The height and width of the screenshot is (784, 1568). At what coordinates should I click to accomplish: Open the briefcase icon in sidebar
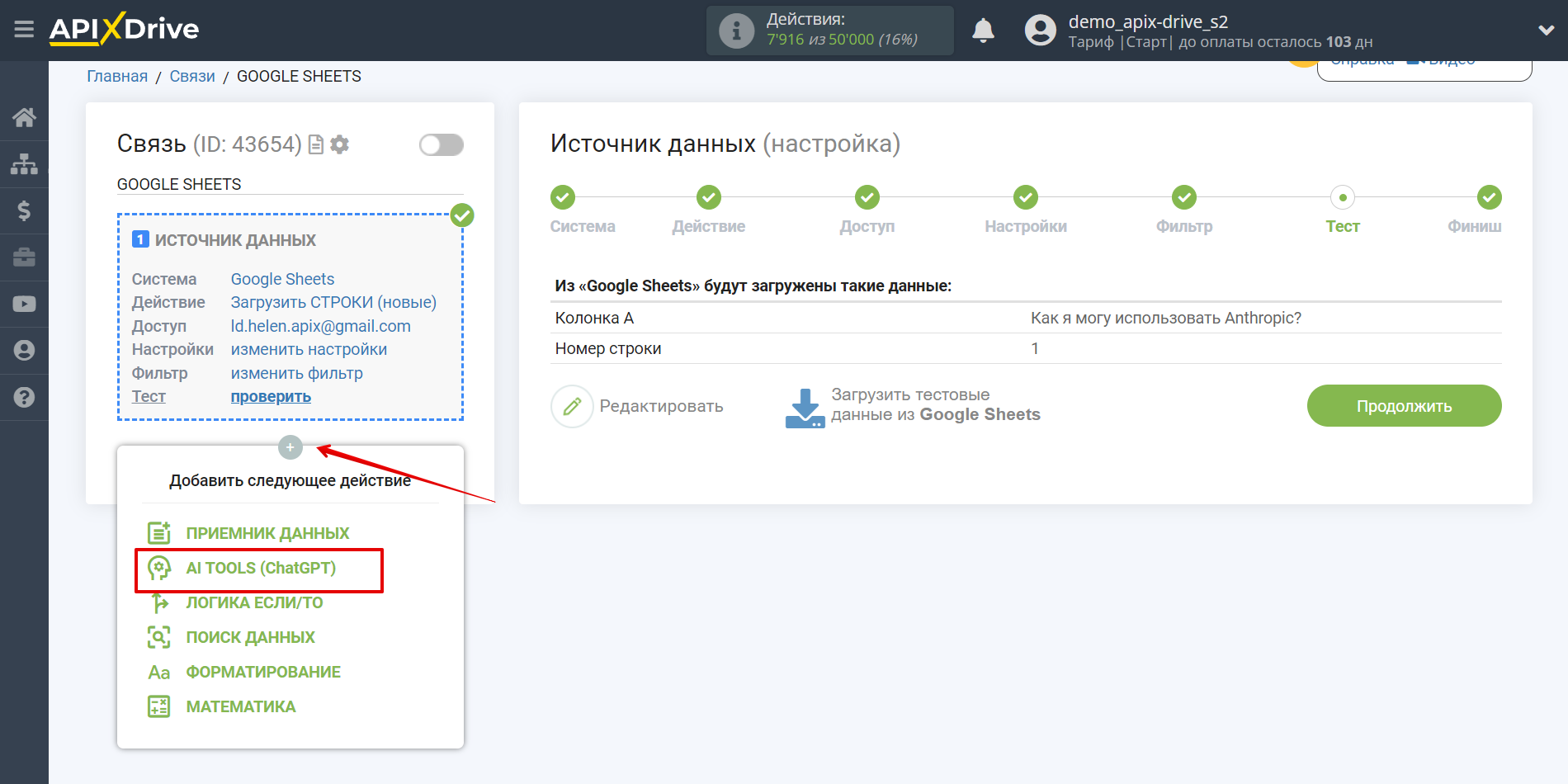(24, 257)
